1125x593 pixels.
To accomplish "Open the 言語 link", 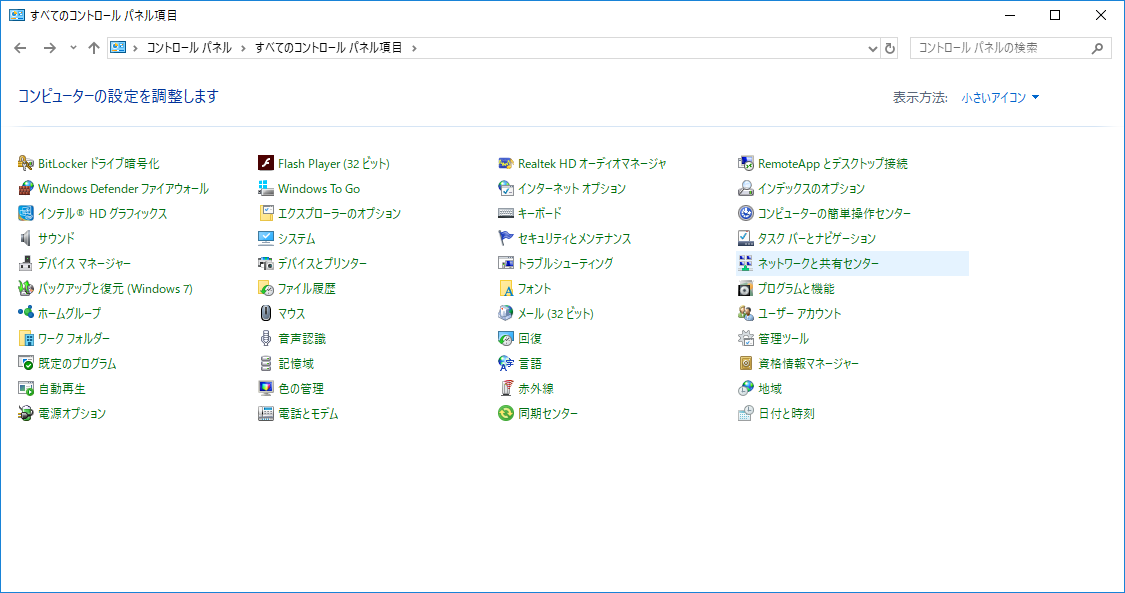I will click(530, 364).
